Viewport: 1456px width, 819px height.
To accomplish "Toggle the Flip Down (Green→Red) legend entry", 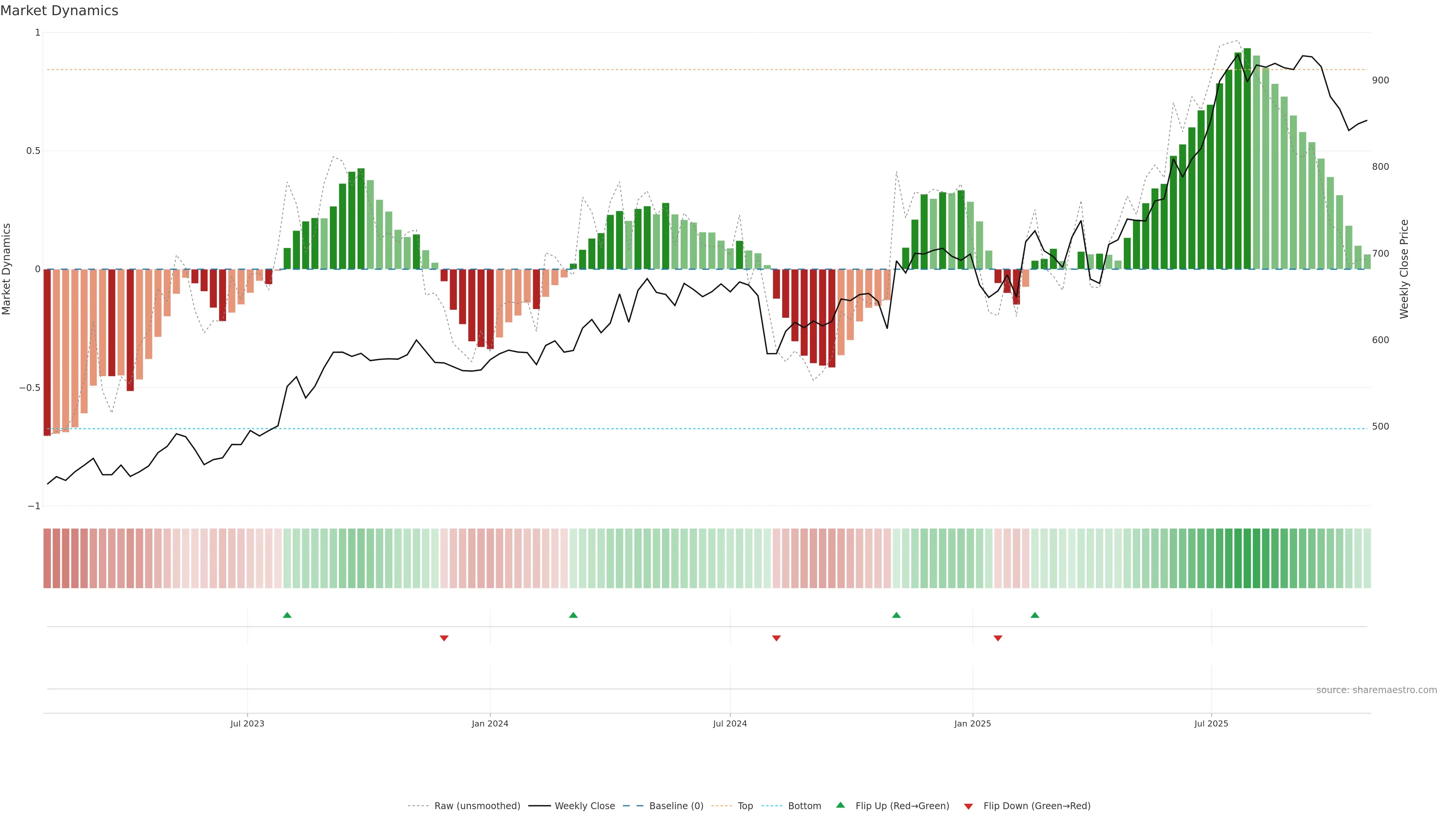I will click(x=1037, y=806).
